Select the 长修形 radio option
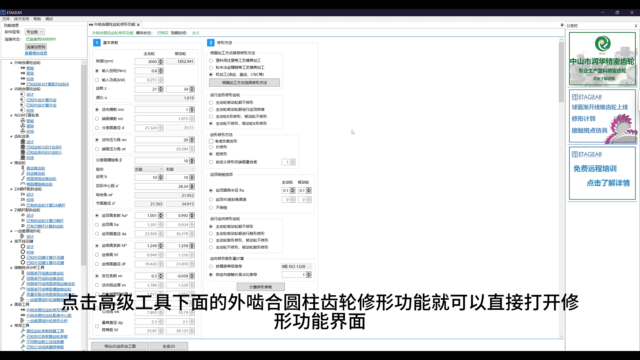The height and width of the screenshot is (360, 640). (211, 147)
